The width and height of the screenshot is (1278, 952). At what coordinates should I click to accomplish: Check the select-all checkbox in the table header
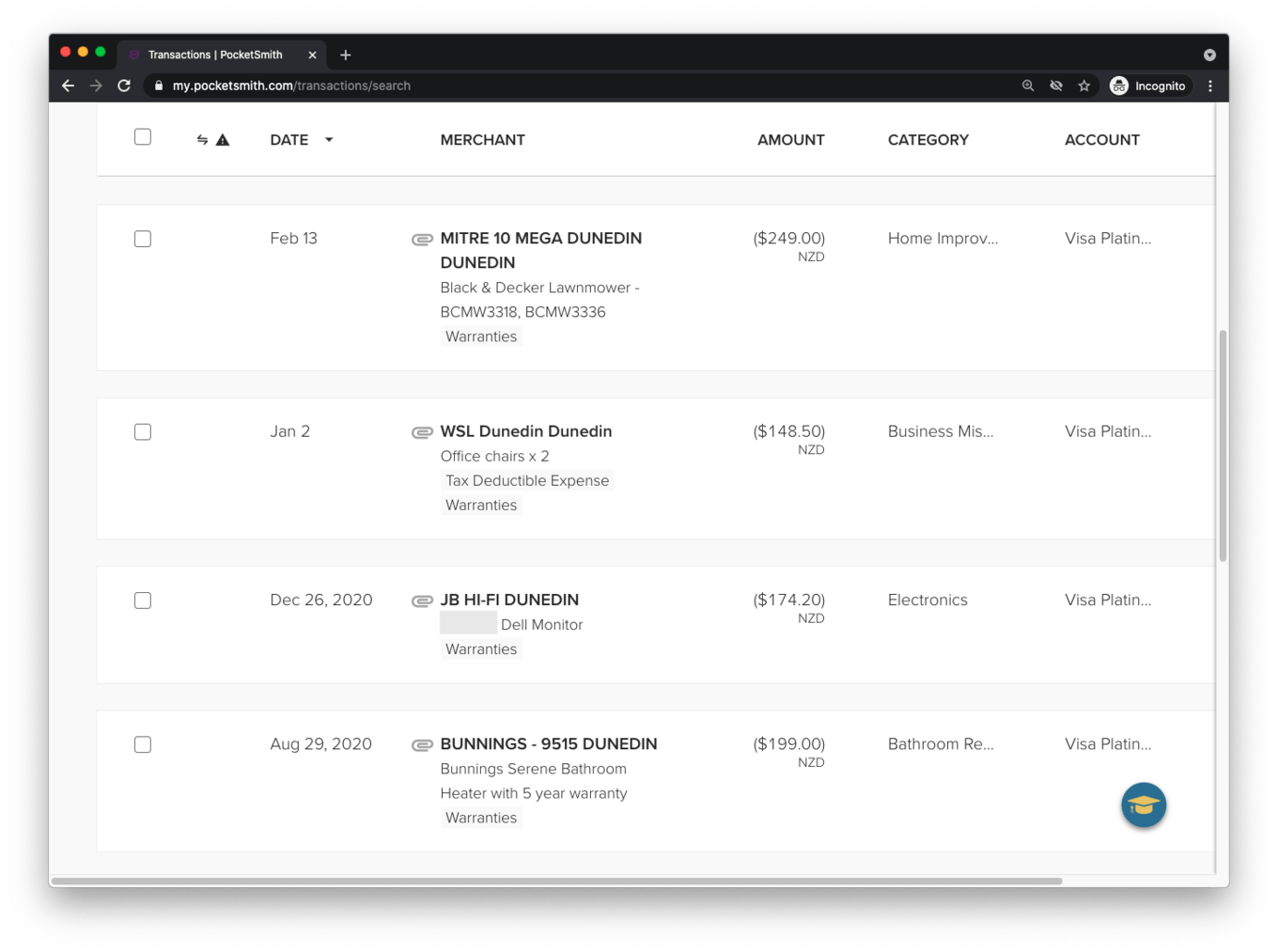pos(143,136)
